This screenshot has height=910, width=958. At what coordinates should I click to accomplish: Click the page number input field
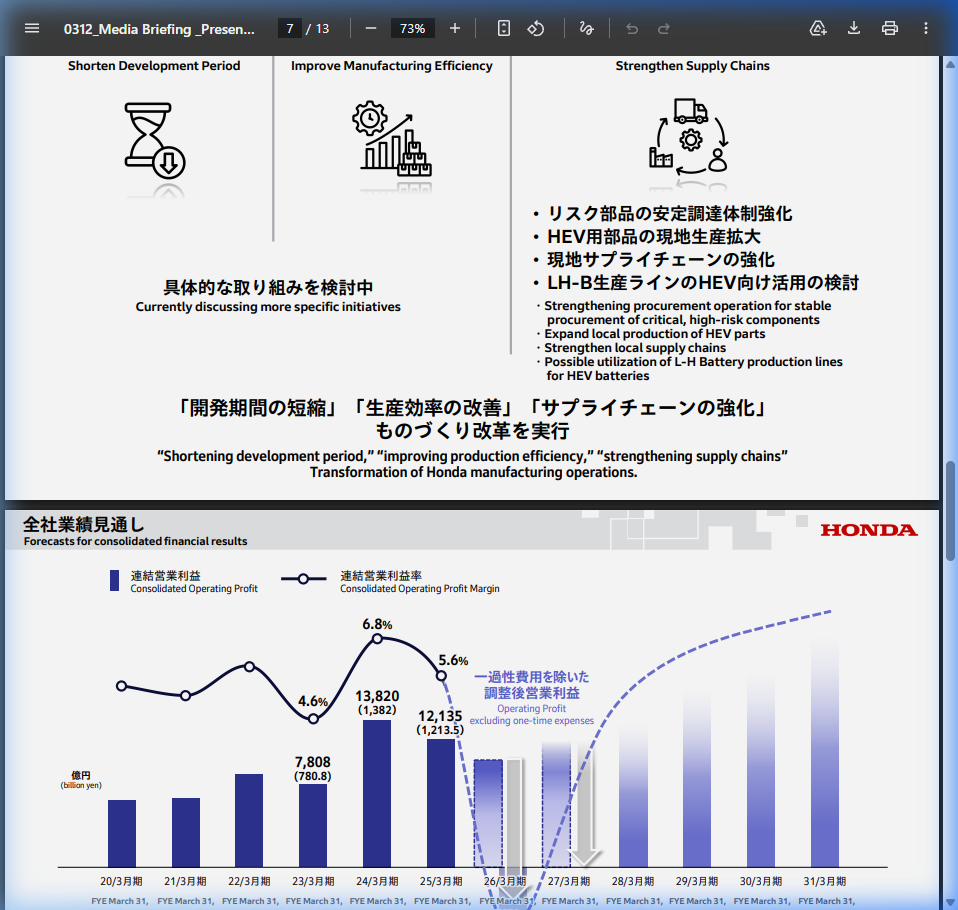290,28
